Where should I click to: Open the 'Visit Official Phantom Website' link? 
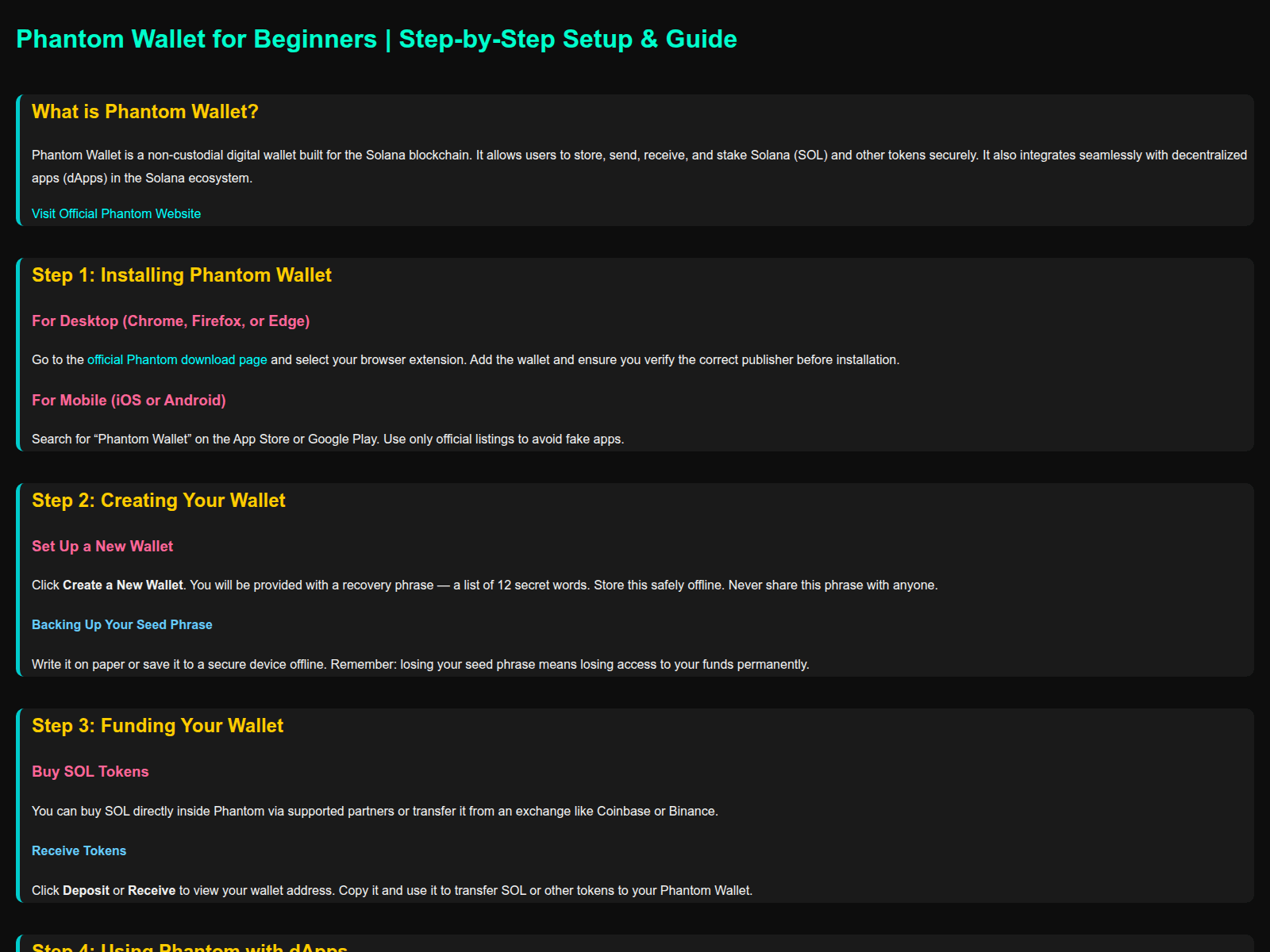pos(116,213)
